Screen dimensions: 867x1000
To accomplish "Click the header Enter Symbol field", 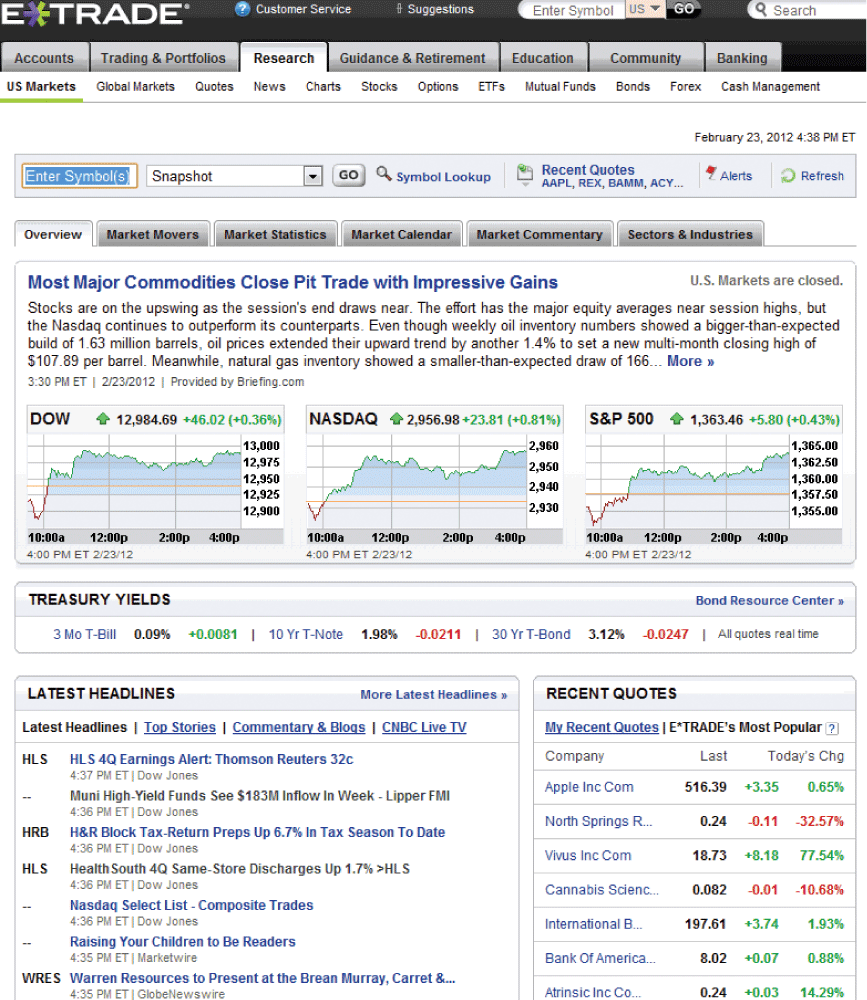I will (x=572, y=10).
